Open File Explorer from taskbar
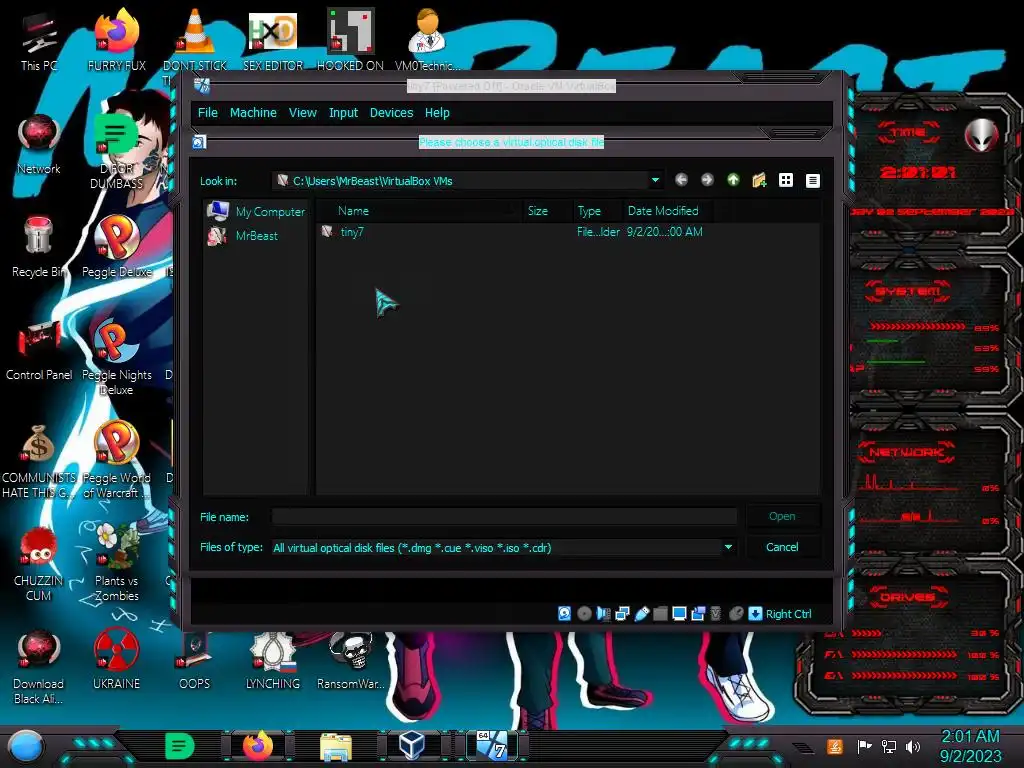This screenshot has width=1024, height=768. pyautogui.click(x=336, y=746)
